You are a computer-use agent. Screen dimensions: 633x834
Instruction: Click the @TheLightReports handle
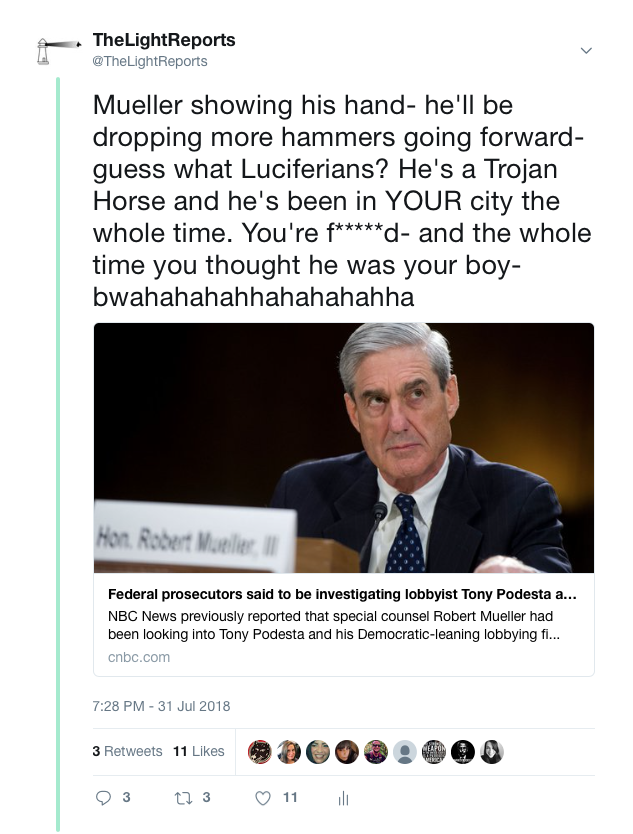(150, 62)
